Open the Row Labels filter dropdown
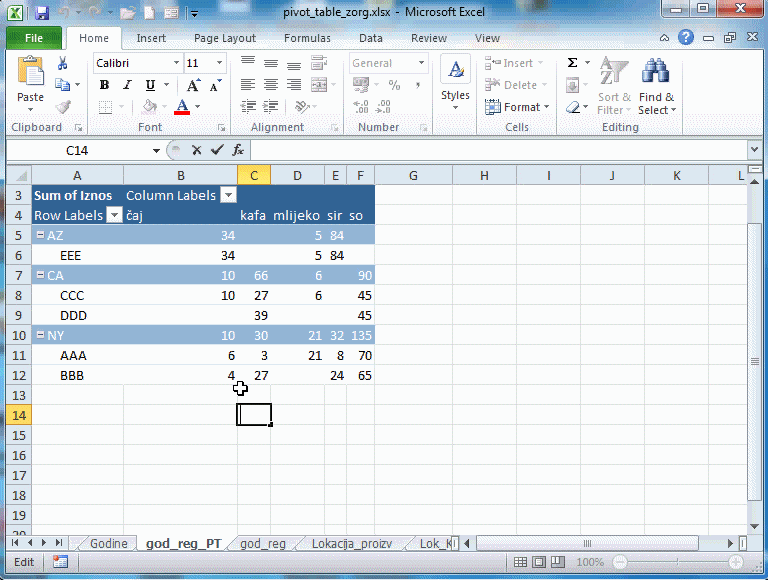768x580 pixels. click(114, 215)
